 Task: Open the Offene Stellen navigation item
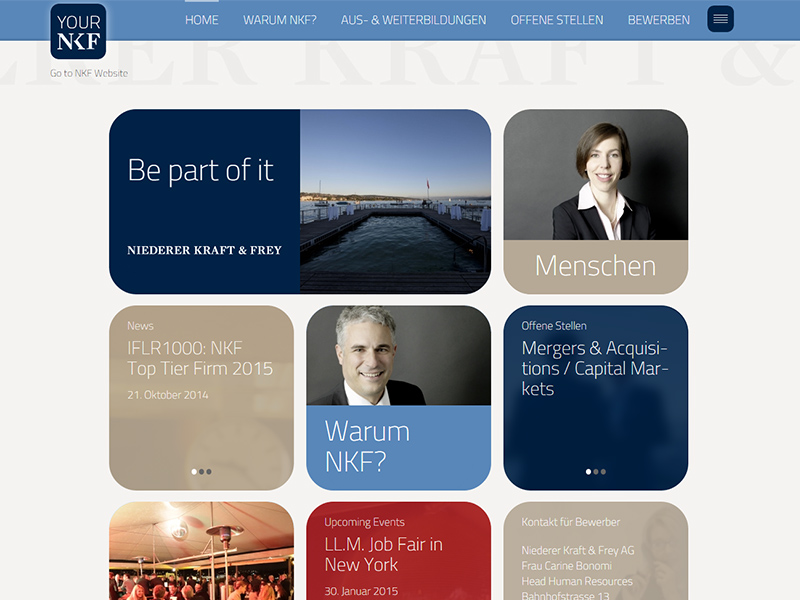point(557,20)
